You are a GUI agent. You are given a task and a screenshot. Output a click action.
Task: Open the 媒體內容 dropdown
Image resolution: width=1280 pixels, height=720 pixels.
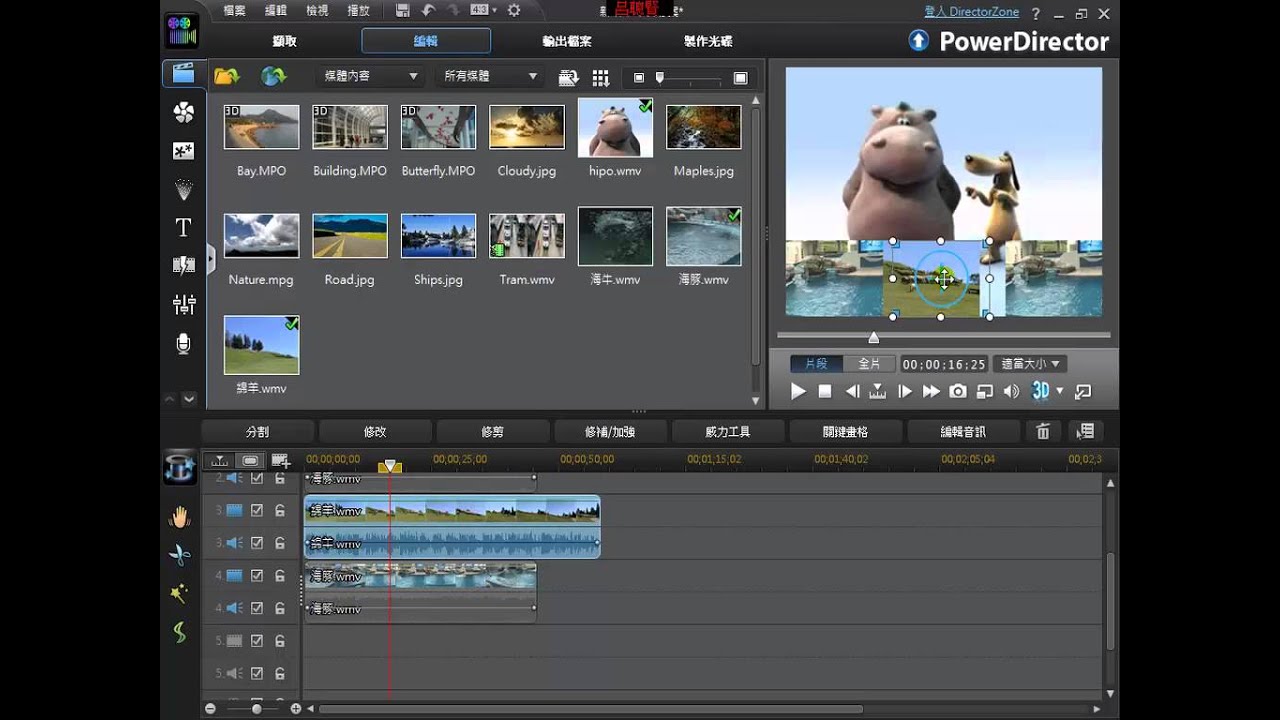370,76
